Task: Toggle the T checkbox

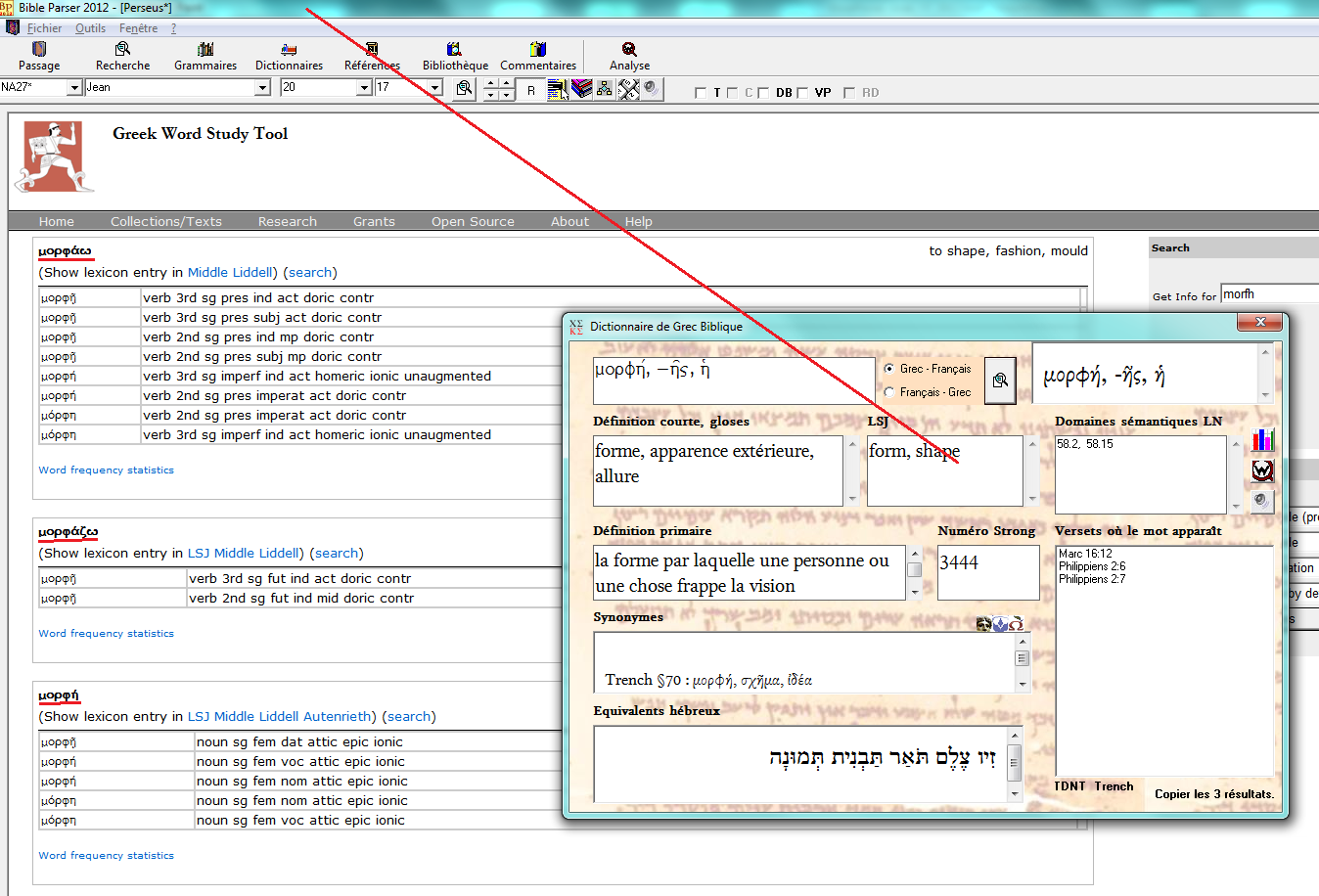Action: click(701, 93)
